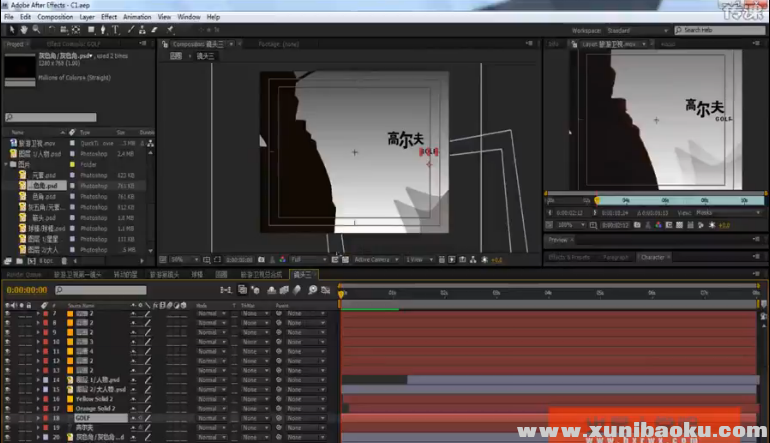Select the Pen tool
770x443 pixels.
[103, 29]
